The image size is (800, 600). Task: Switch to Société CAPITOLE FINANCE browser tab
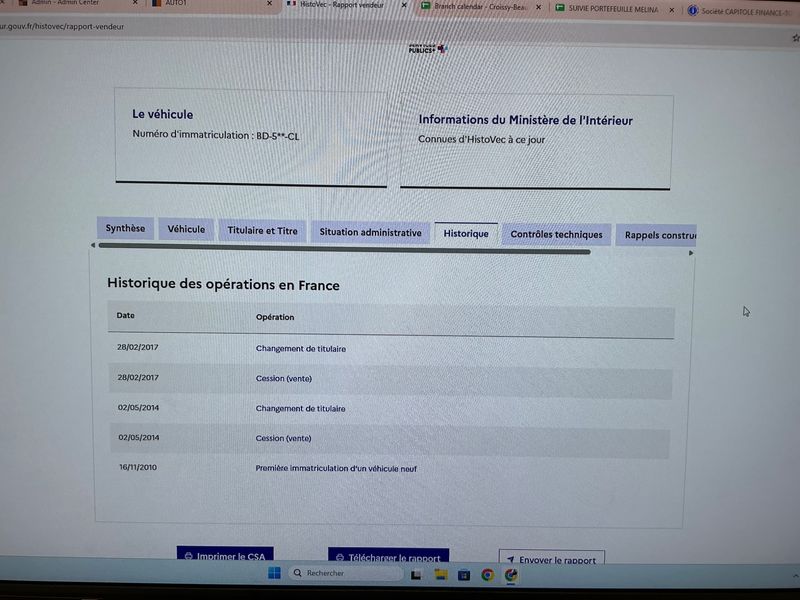tap(742, 11)
